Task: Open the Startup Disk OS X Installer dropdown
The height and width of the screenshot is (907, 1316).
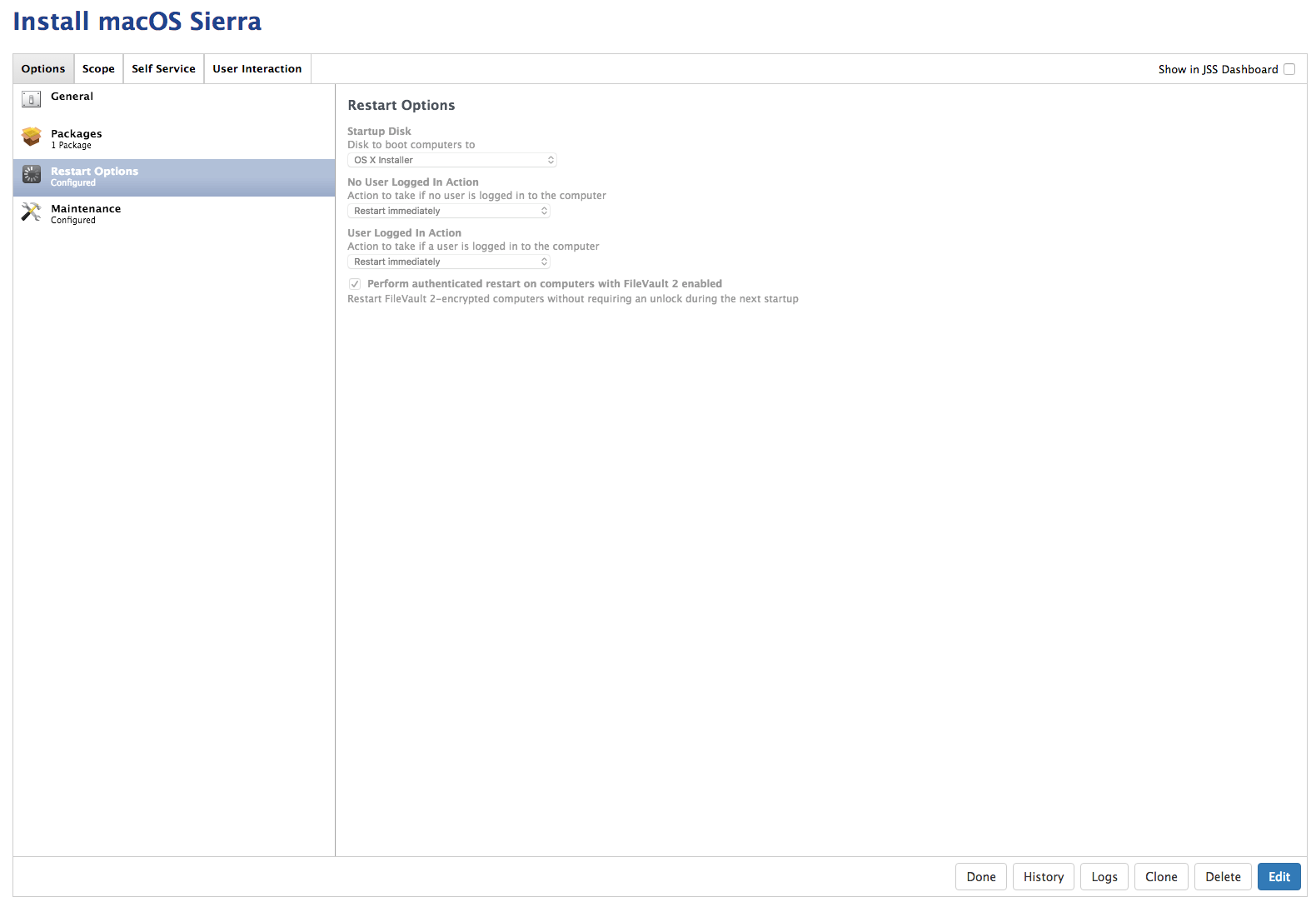Action: (x=452, y=160)
